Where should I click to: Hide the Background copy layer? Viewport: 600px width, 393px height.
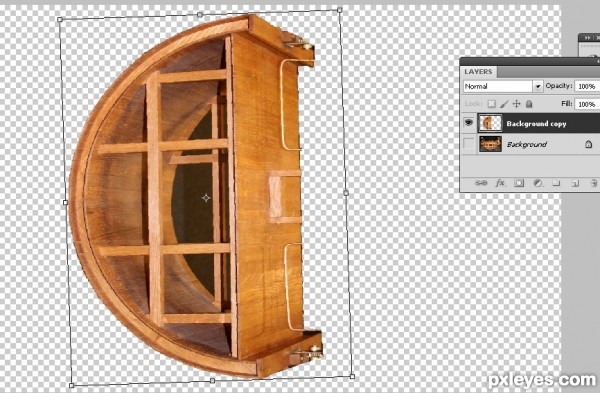point(469,123)
